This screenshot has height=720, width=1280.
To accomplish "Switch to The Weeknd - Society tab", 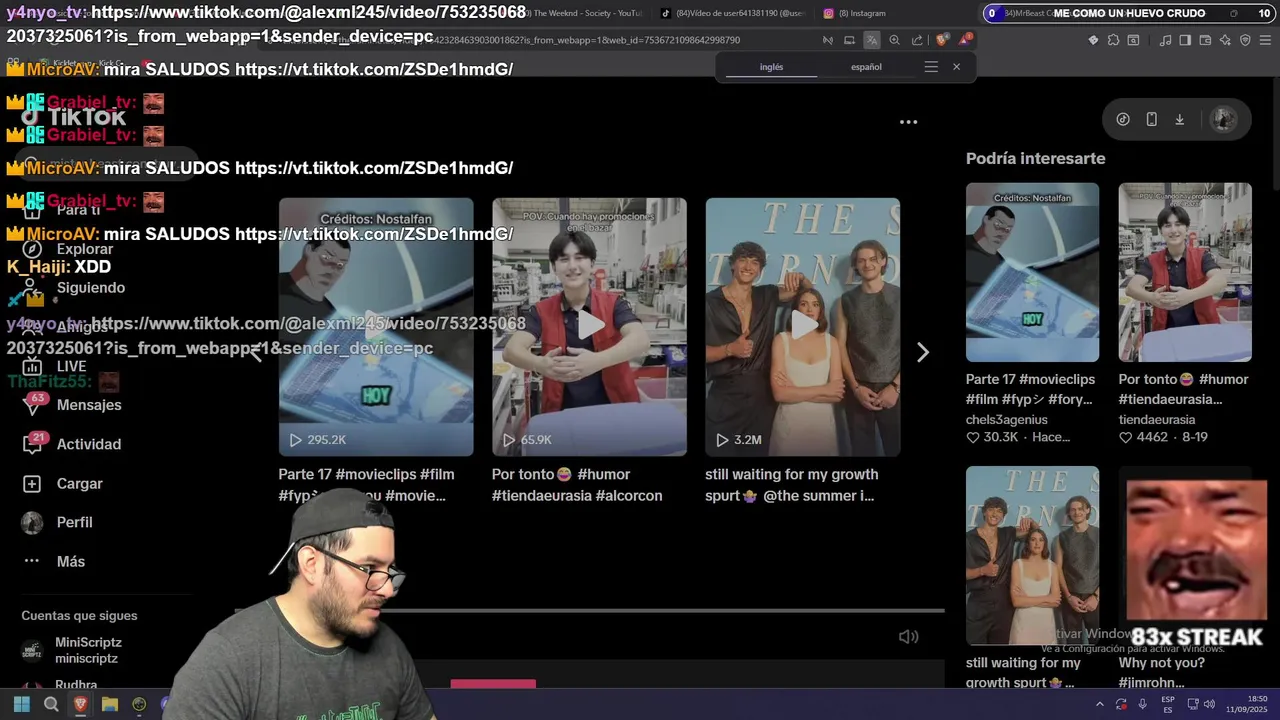I will pos(580,13).
